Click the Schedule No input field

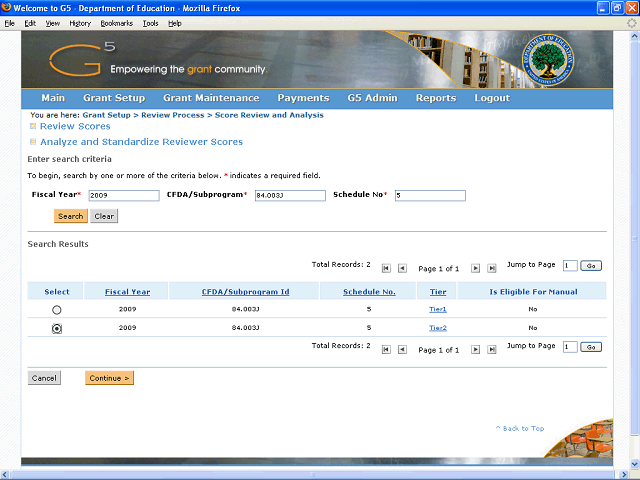[x=430, y=196]
